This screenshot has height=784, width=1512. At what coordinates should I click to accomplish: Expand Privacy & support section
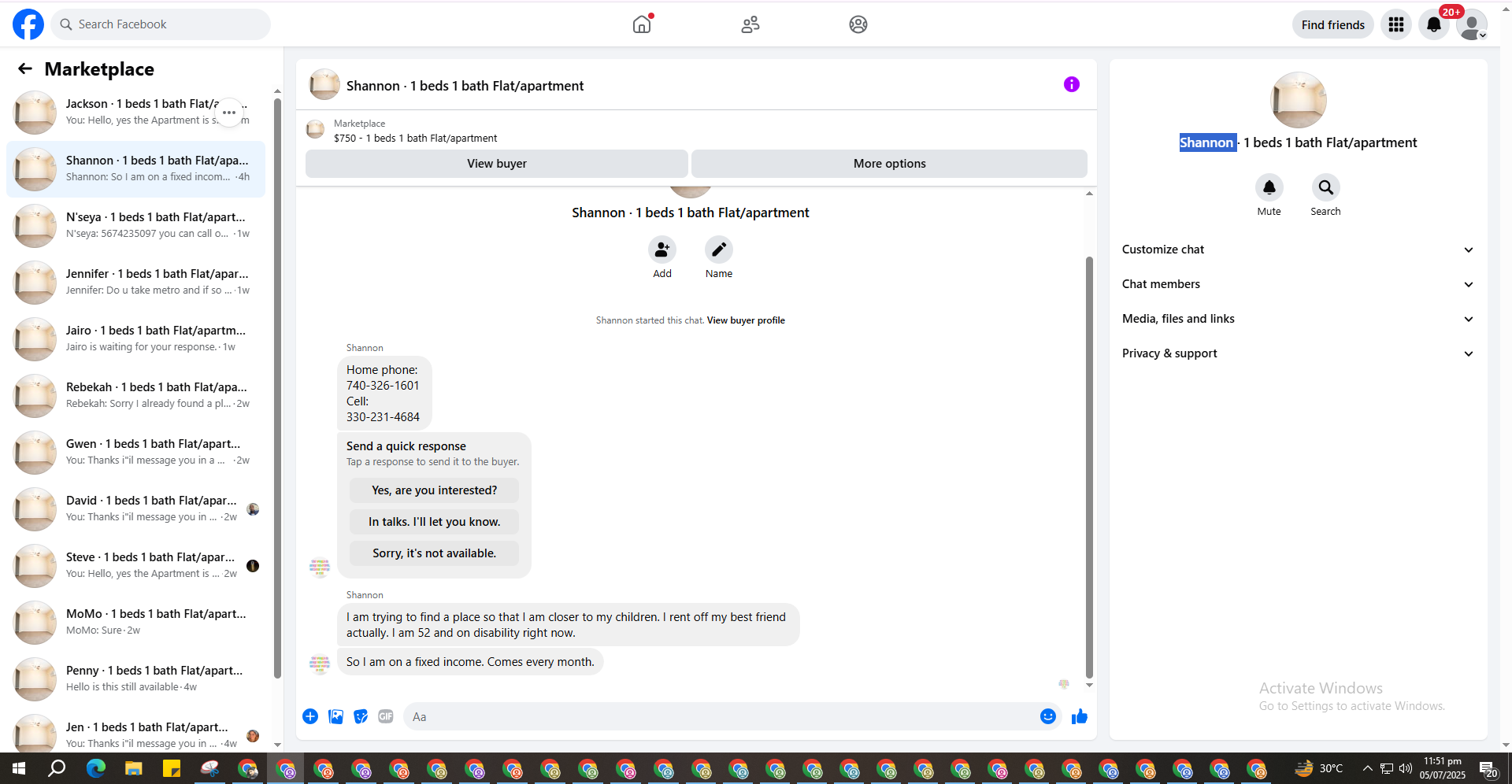coord(1298,353)
